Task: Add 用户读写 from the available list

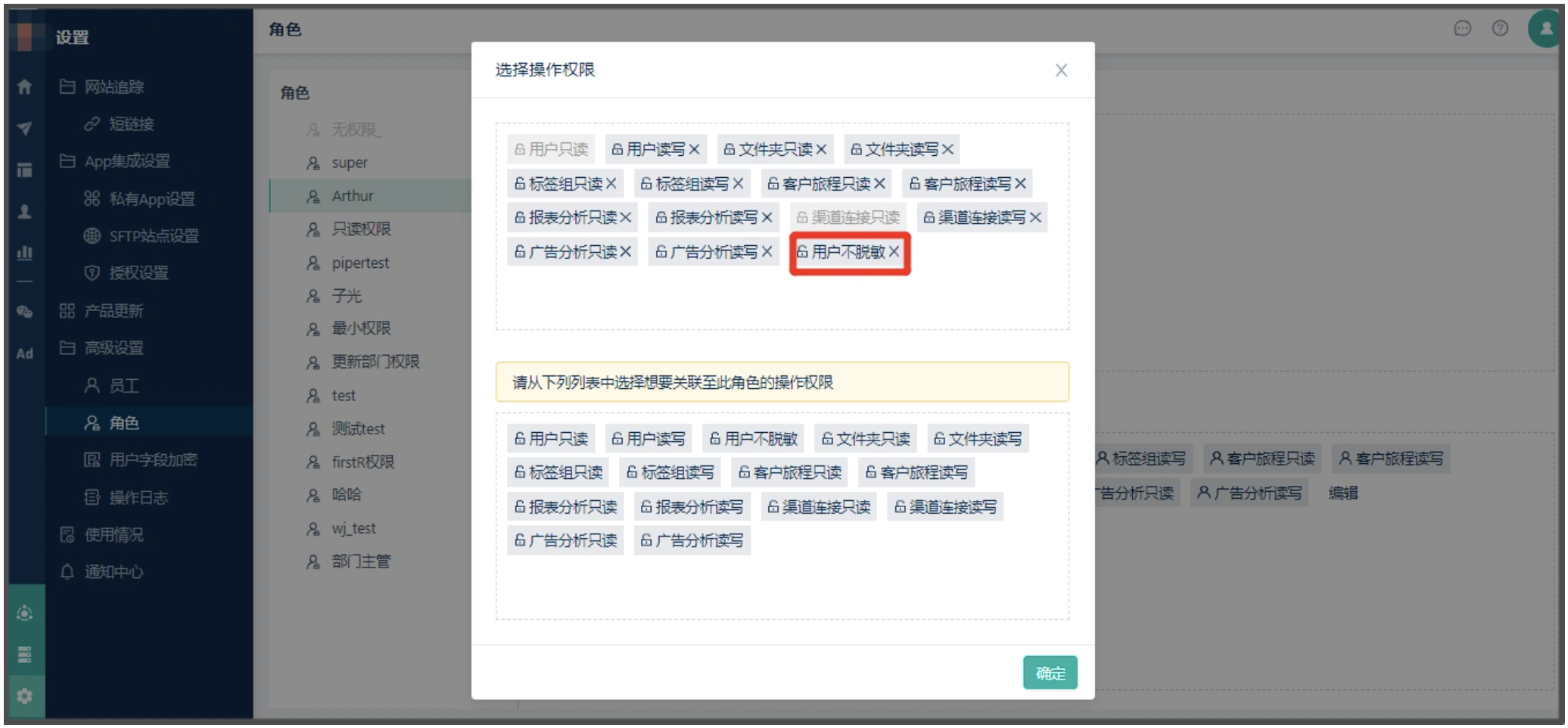Action: click(x=649, y=439)
